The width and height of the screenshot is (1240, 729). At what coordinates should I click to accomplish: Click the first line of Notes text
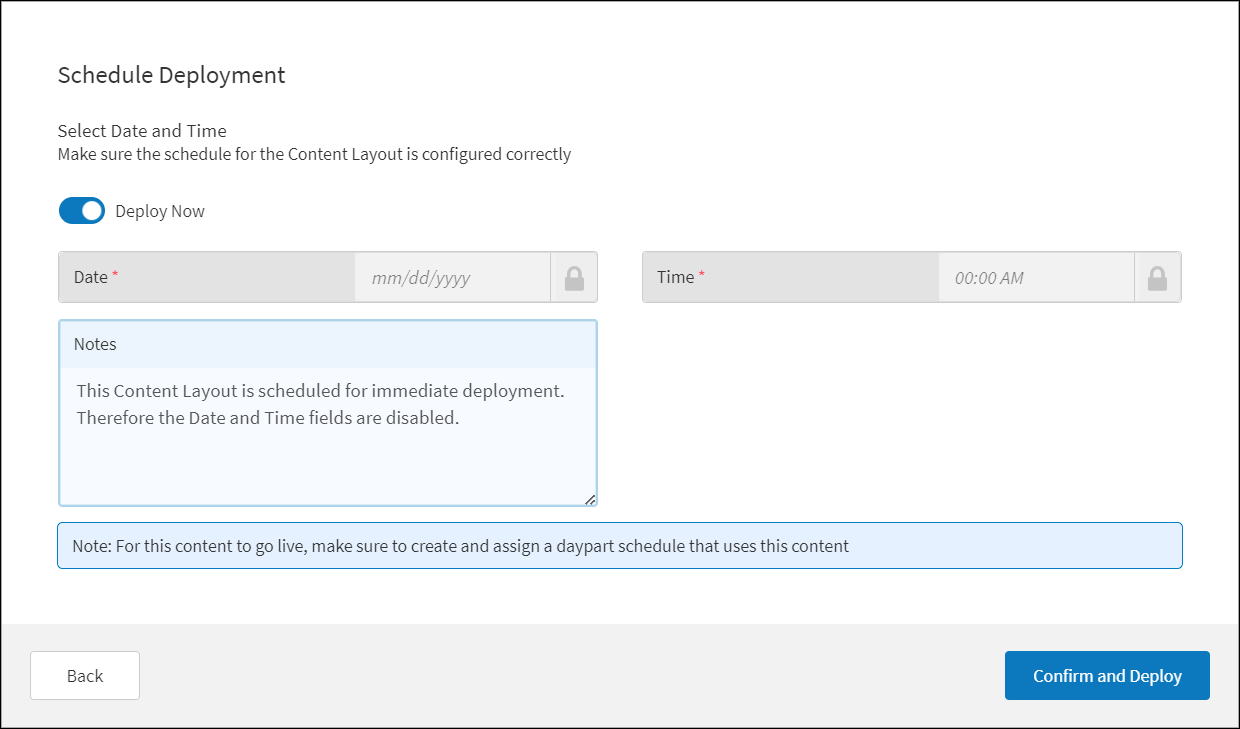pyautogui.click(x=320, y=391)
